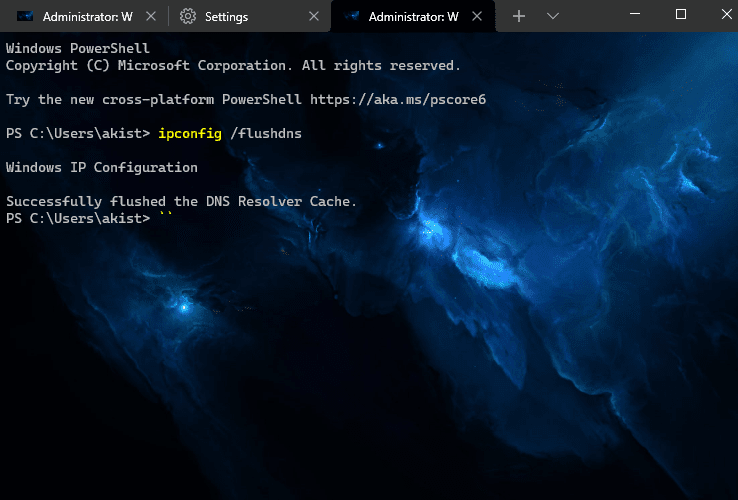Switch to the Settings tab
This screenshot has height=500, width=738.
pos(248,16)
